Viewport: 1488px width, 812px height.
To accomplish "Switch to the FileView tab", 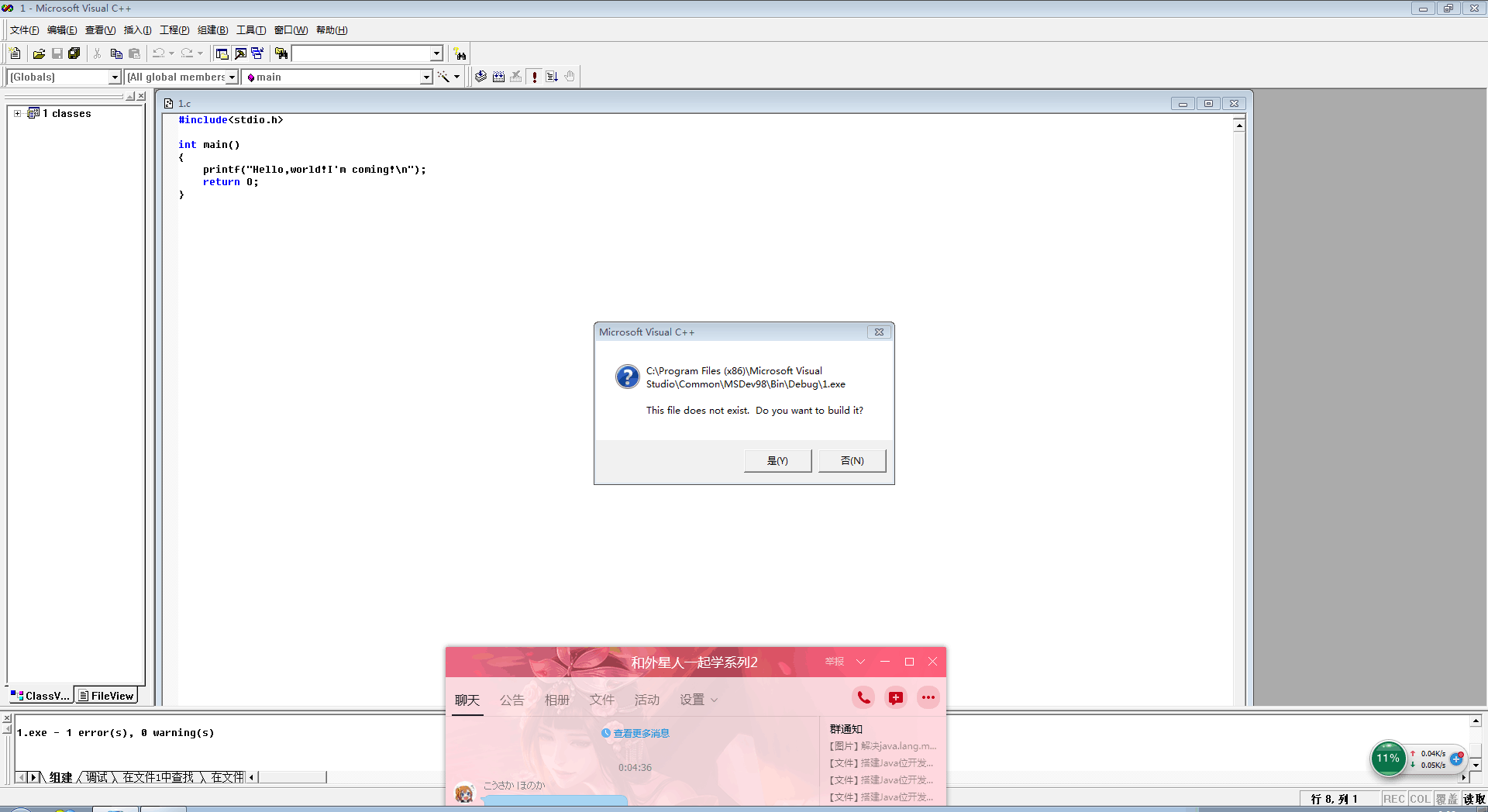I will (106, 696).
